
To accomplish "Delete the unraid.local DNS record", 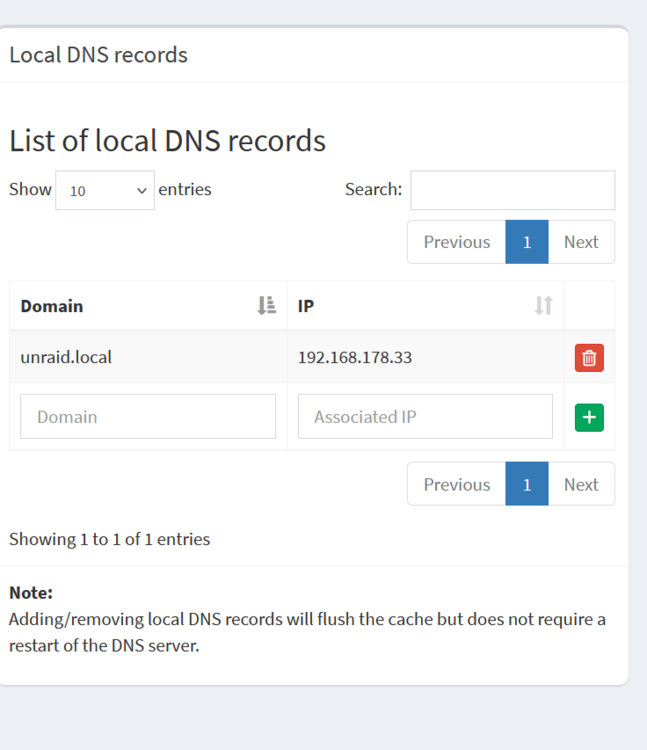I will click(x=589, y=358).
